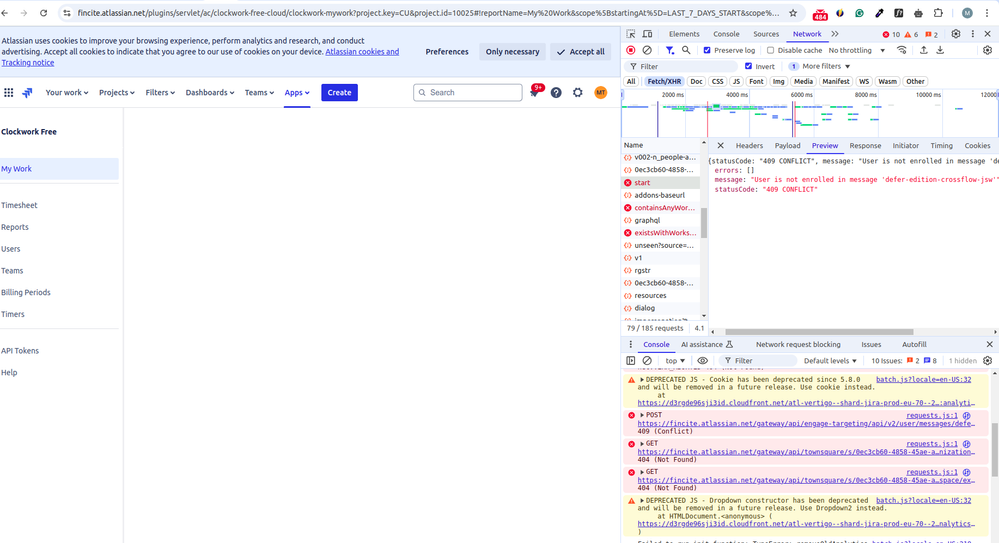
Task: Open Jira notifications bell with 9+ badge
Action: click(535, 92)
